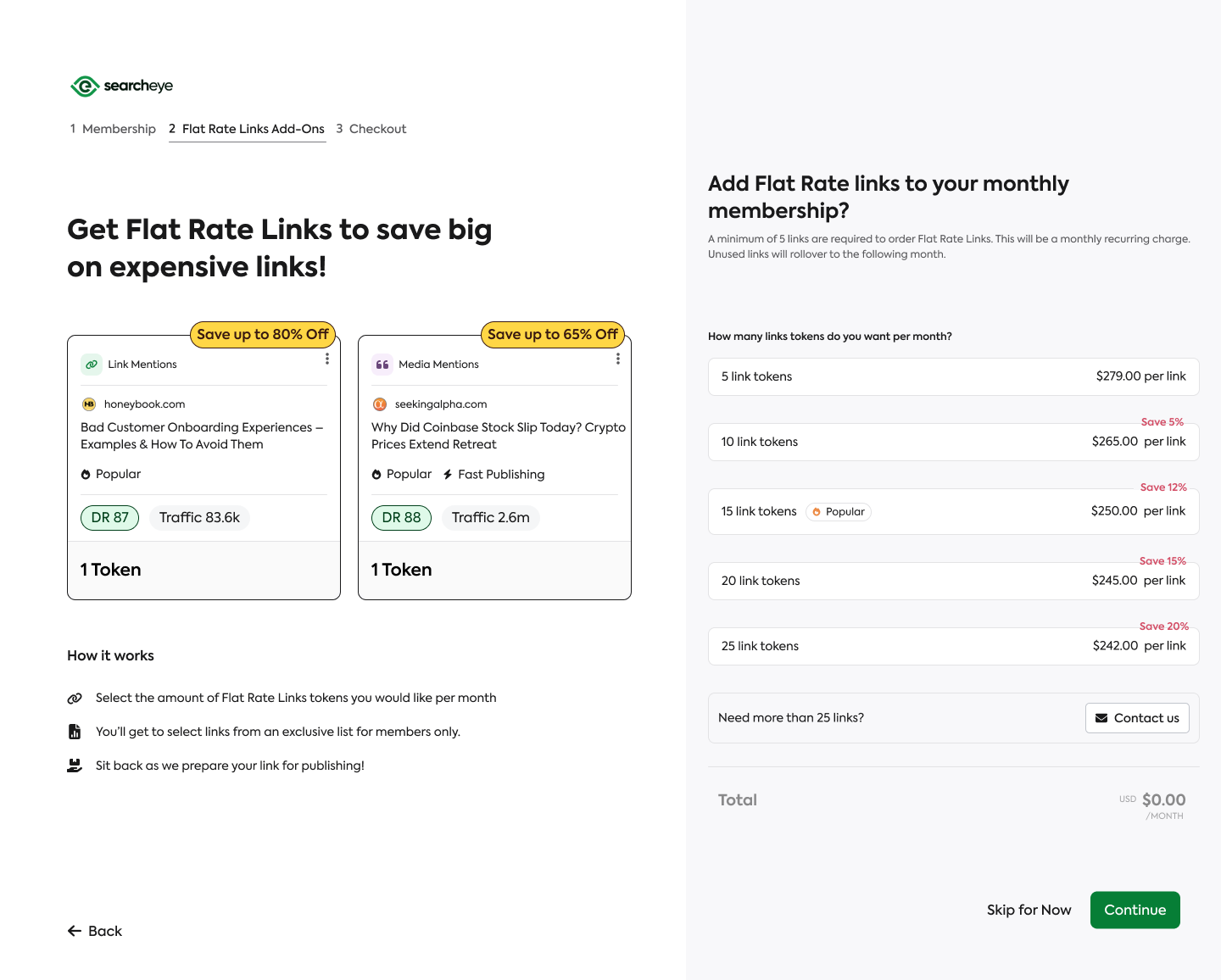Click the seekingalpha.com domain text
The height and width of the screenshot is (980, 1221).
tap(441, 404)
